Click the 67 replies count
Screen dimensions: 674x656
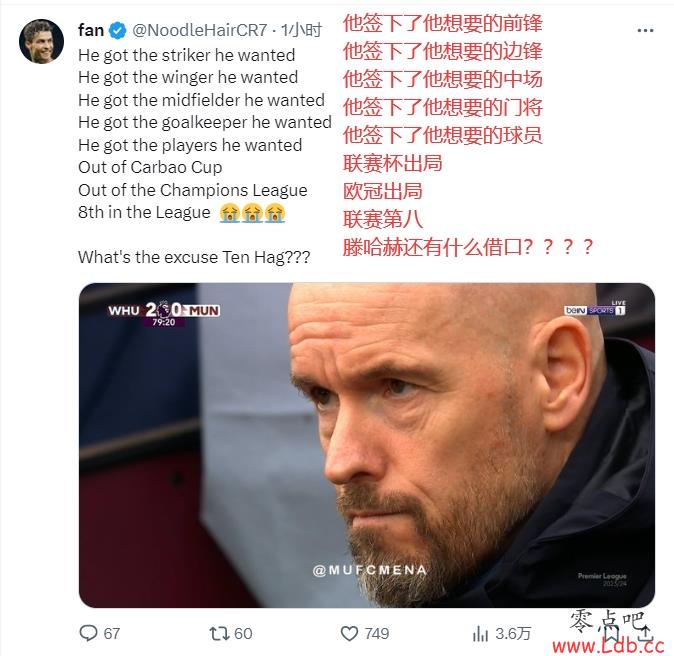(112, 633)
